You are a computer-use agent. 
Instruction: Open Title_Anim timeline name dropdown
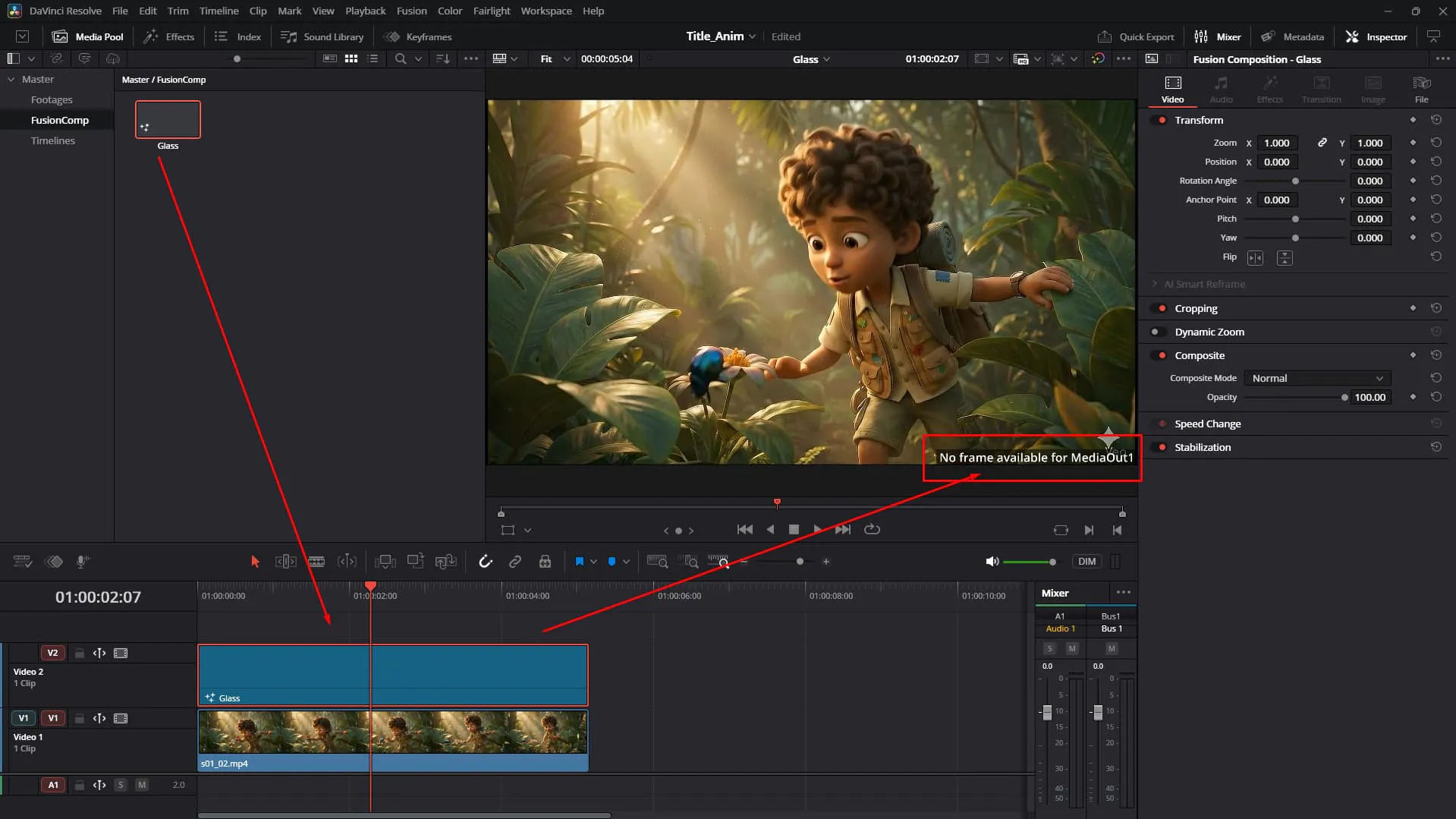click(x=752, y=36)
